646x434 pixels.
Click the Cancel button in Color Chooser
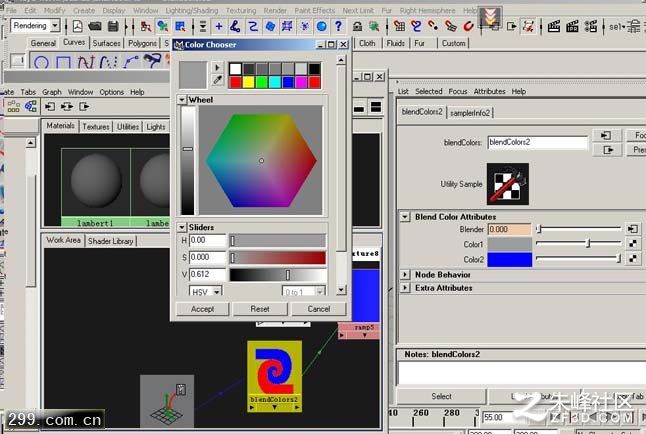pos(319,309)
